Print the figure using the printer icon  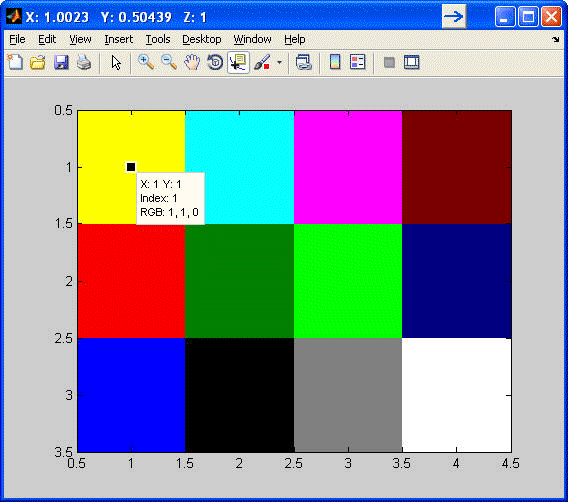tap(84, 63)
